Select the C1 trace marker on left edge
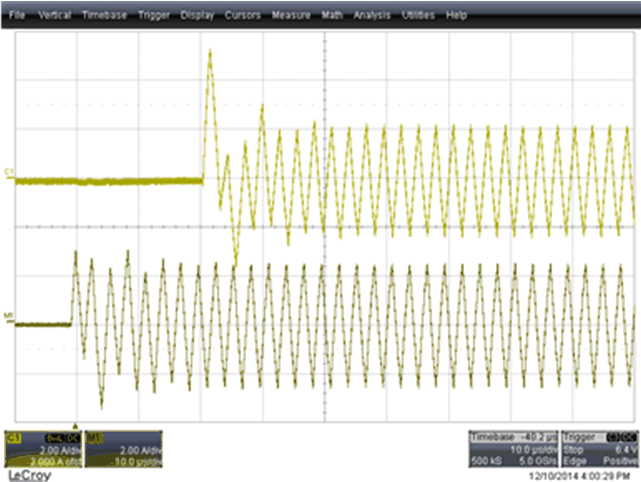The height and width of the screenshot is (482, 641). [x=9, y=174]
